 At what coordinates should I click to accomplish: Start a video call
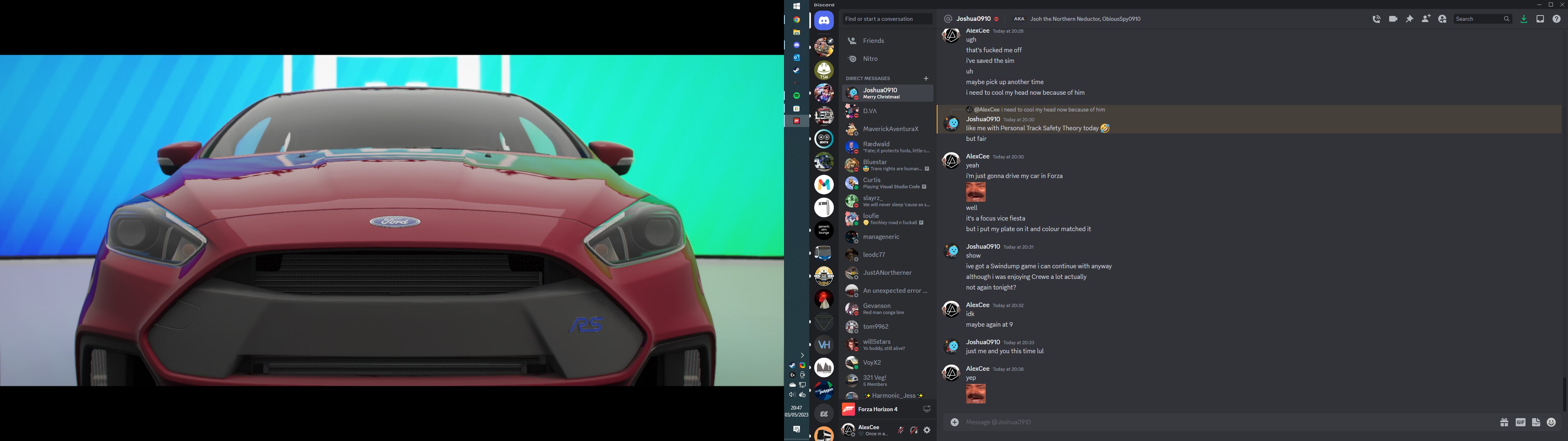(x=1393, y=20)
